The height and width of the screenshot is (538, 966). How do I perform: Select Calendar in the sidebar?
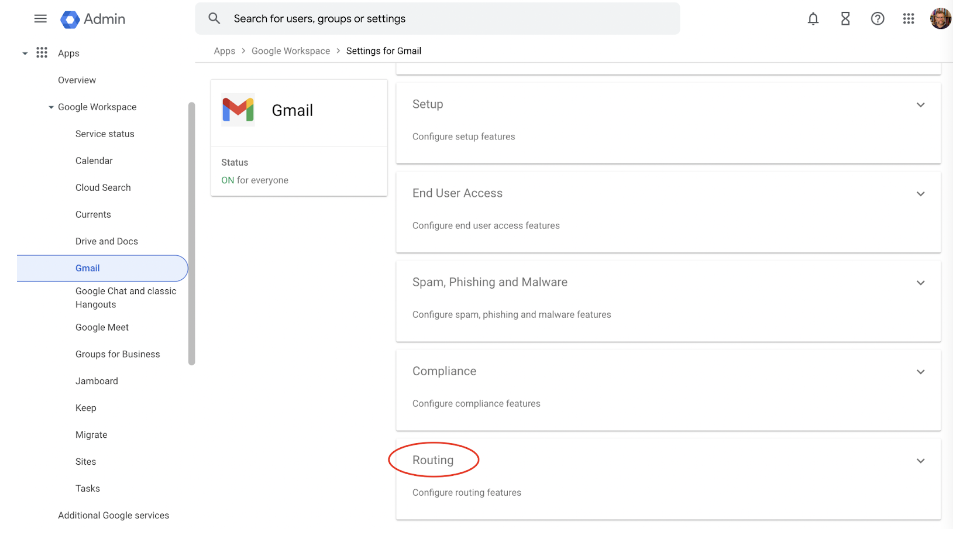click(x=94, y=161)
